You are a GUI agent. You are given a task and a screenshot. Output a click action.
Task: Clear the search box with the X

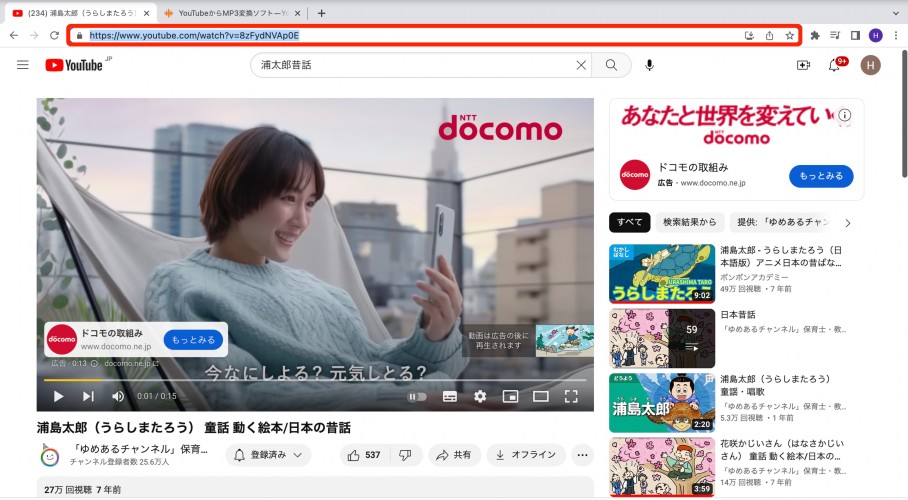pyautogui.click(x=581, y=65)
